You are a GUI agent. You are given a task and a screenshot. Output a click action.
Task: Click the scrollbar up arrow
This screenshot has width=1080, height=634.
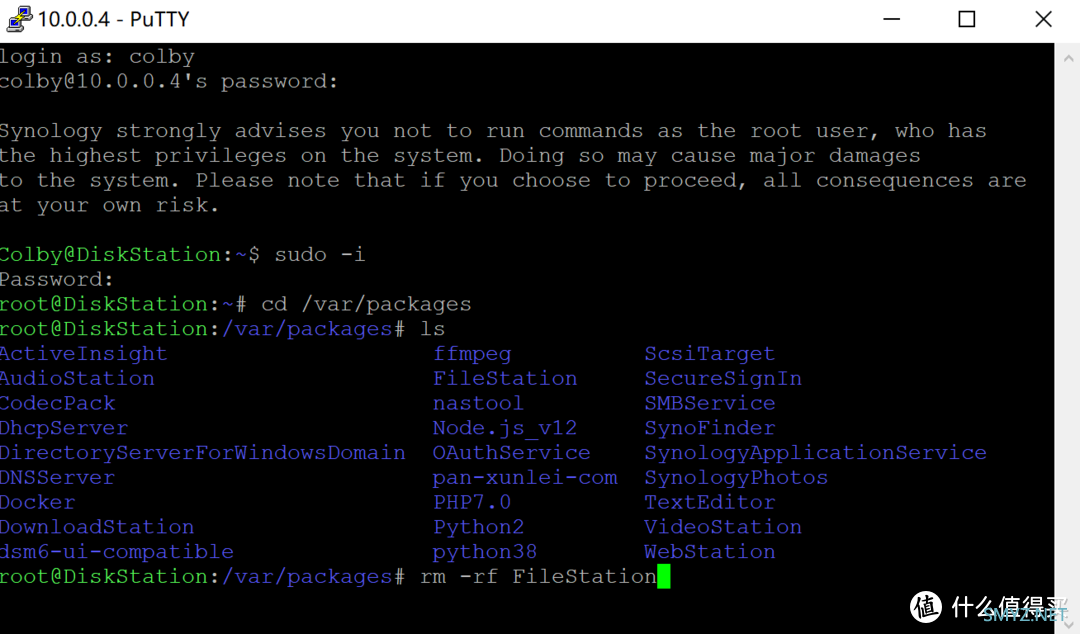click(x=1068, y=59)
